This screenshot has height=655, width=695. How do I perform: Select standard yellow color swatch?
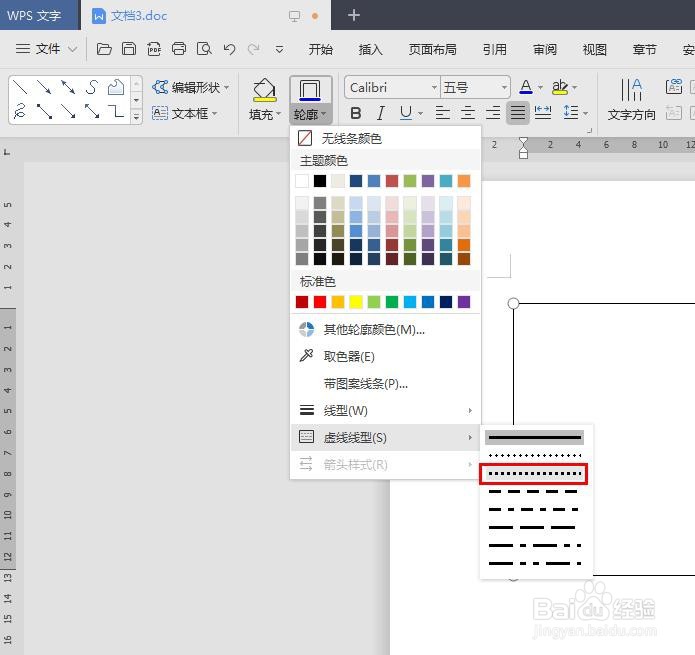tap(356, 302)
